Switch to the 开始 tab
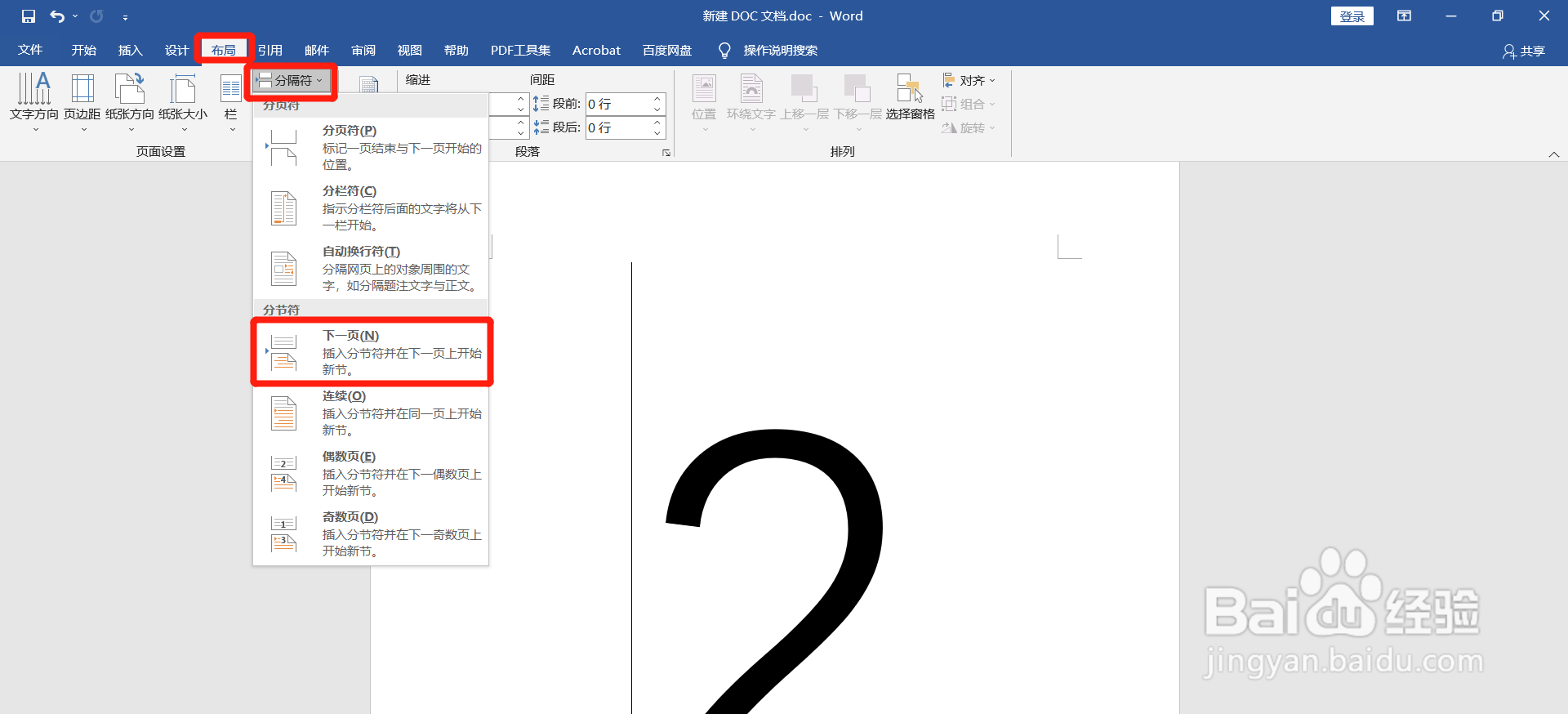1568x714 pixels. [83, 50]
